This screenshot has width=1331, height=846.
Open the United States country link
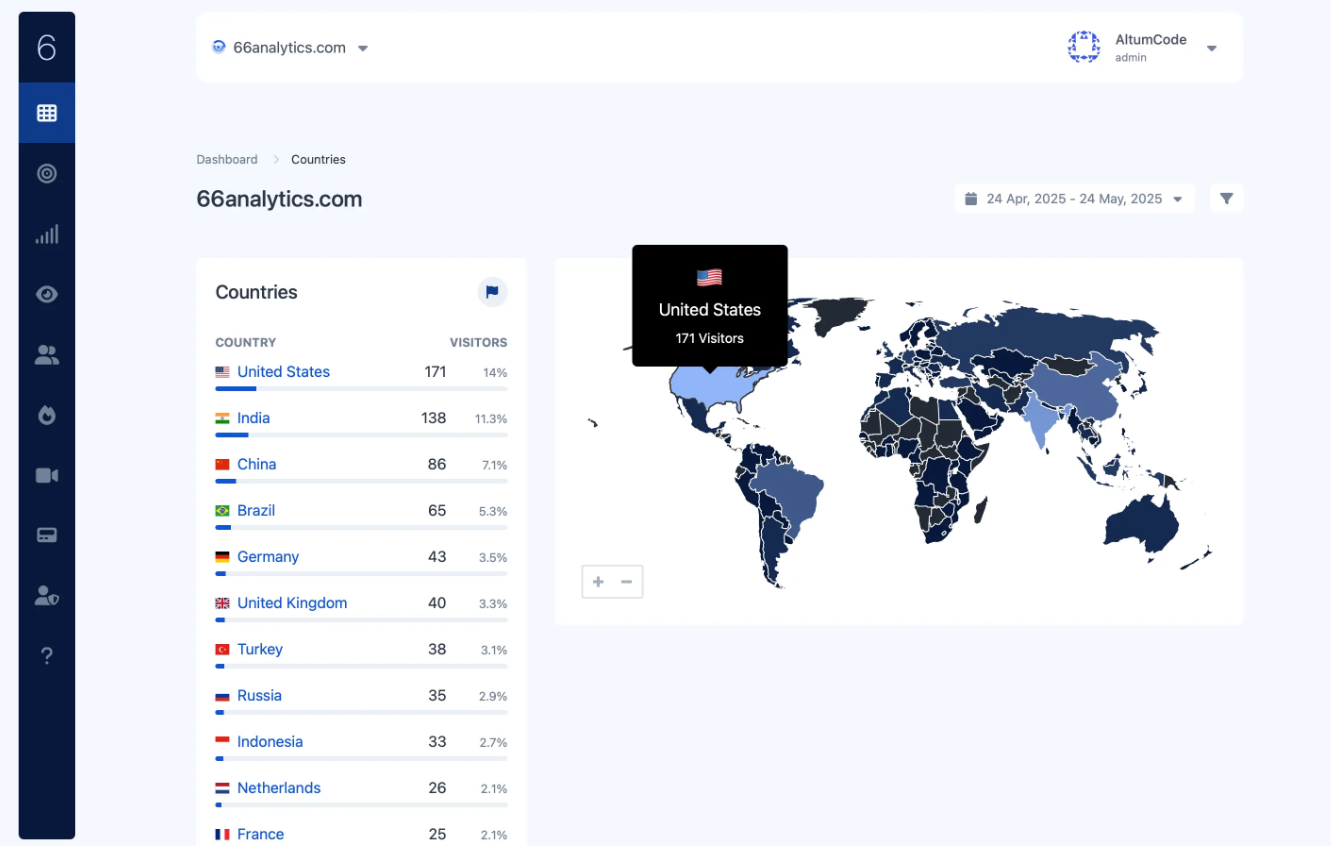pyautogui.click(x=283, y=372)
